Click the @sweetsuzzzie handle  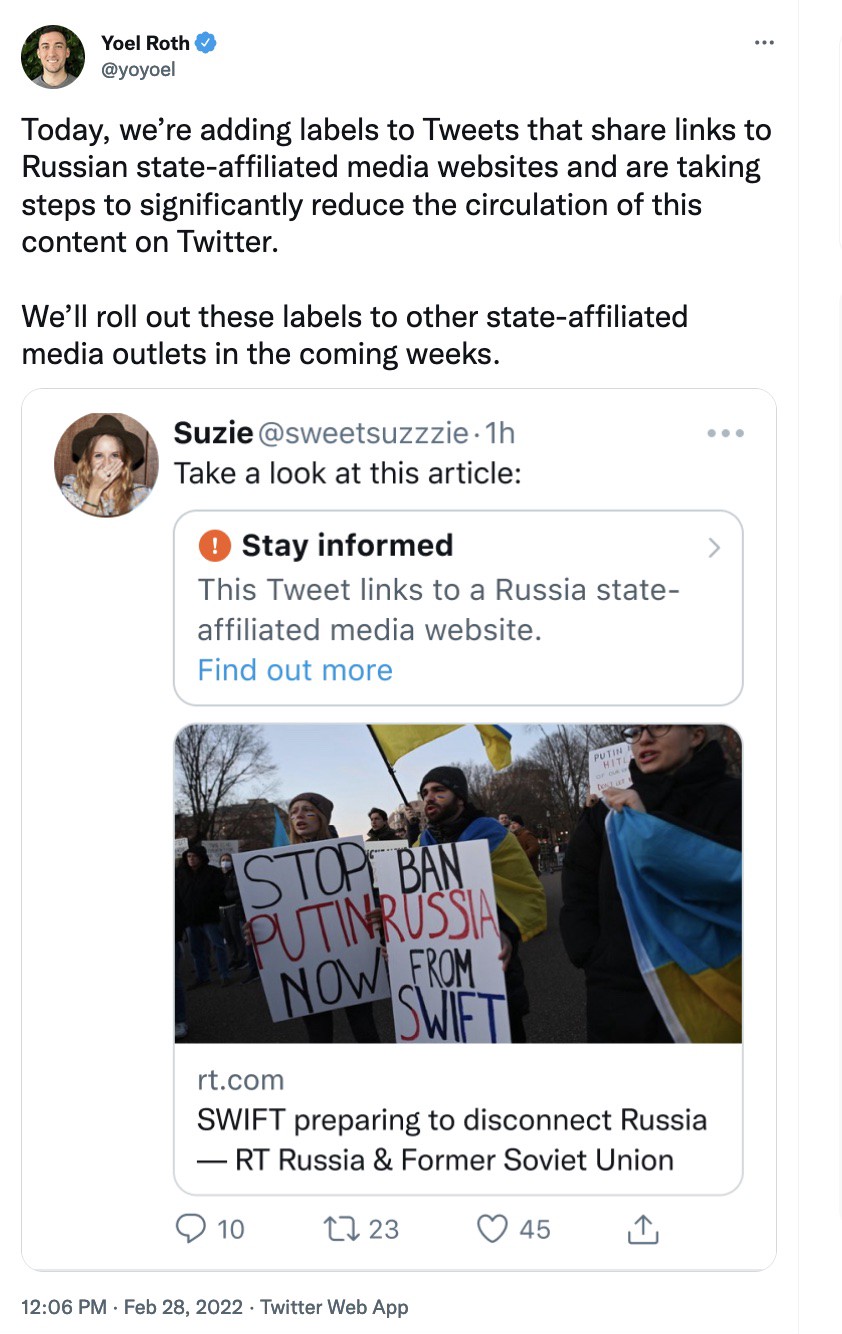(x=363, y=433)
